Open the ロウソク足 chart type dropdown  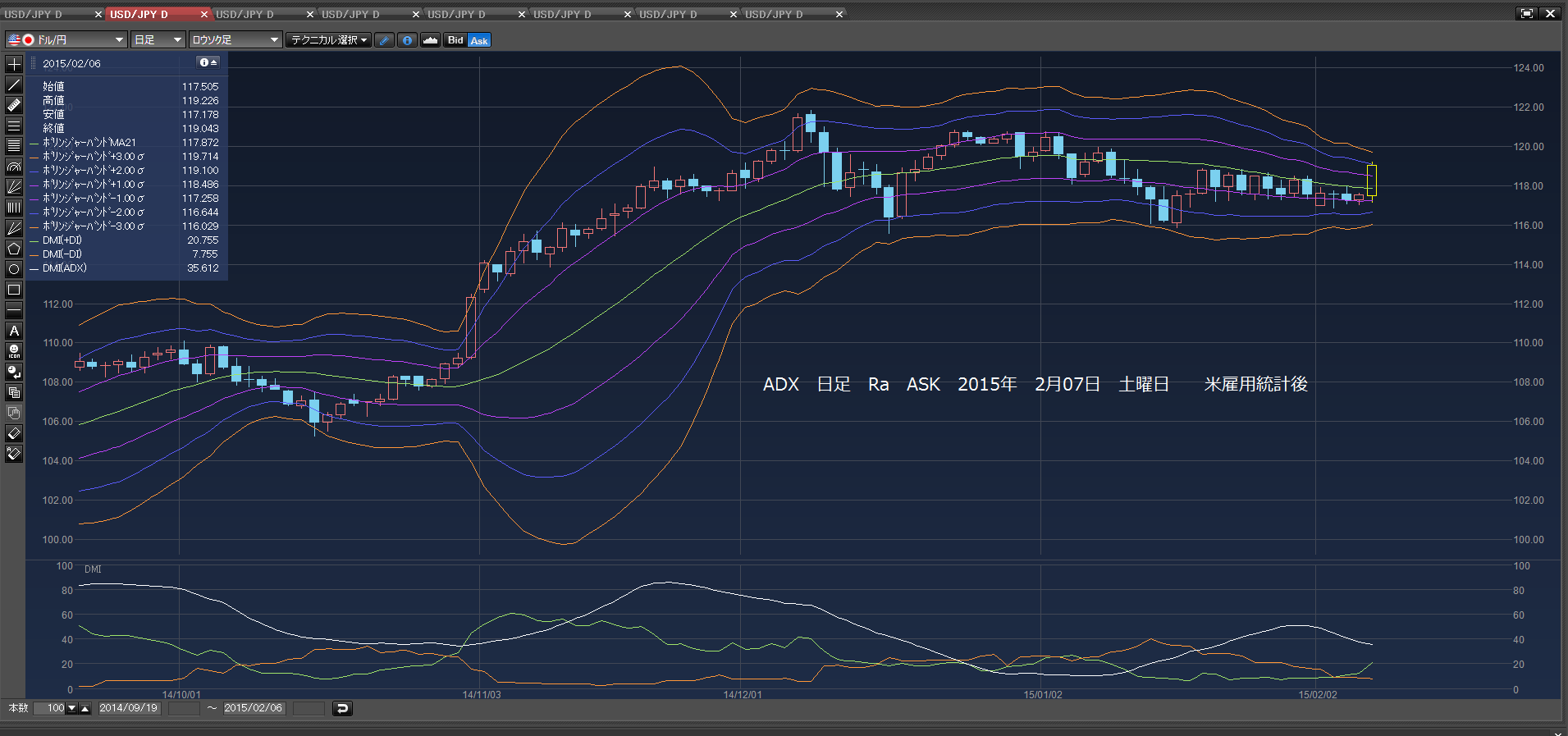click(x=235, y=39)
